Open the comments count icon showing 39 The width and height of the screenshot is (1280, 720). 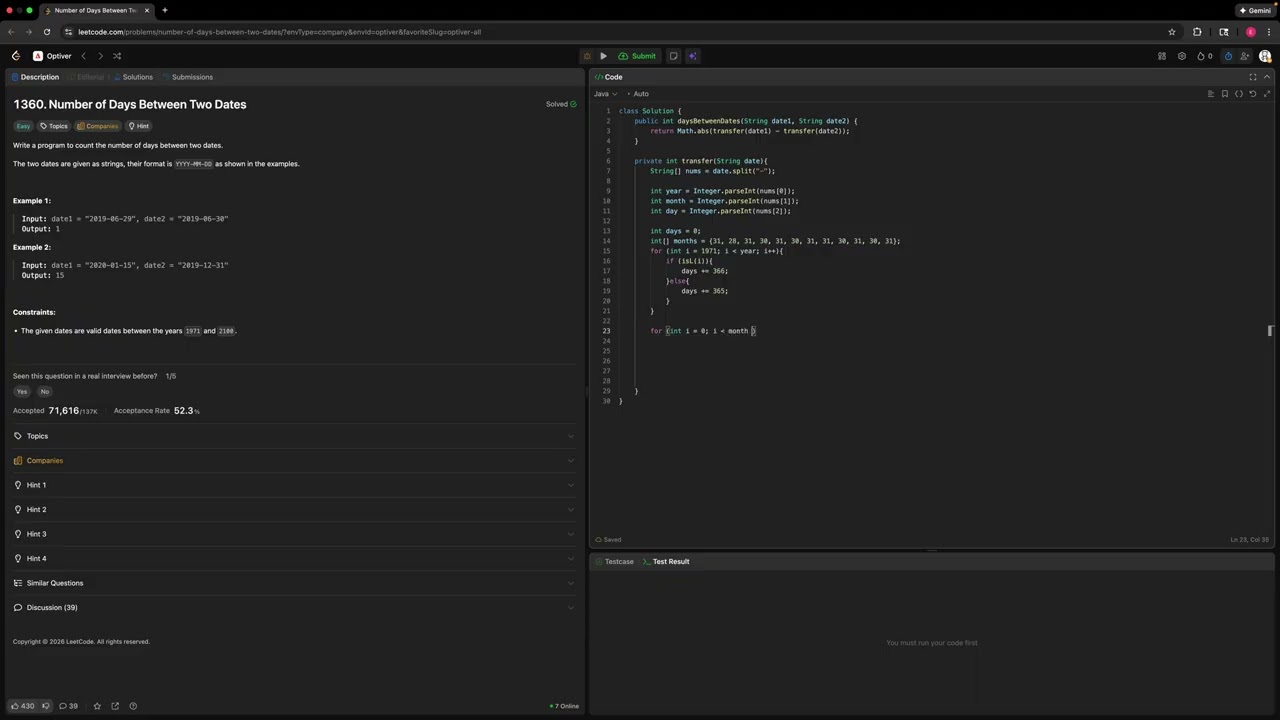[x=68, y=706]
